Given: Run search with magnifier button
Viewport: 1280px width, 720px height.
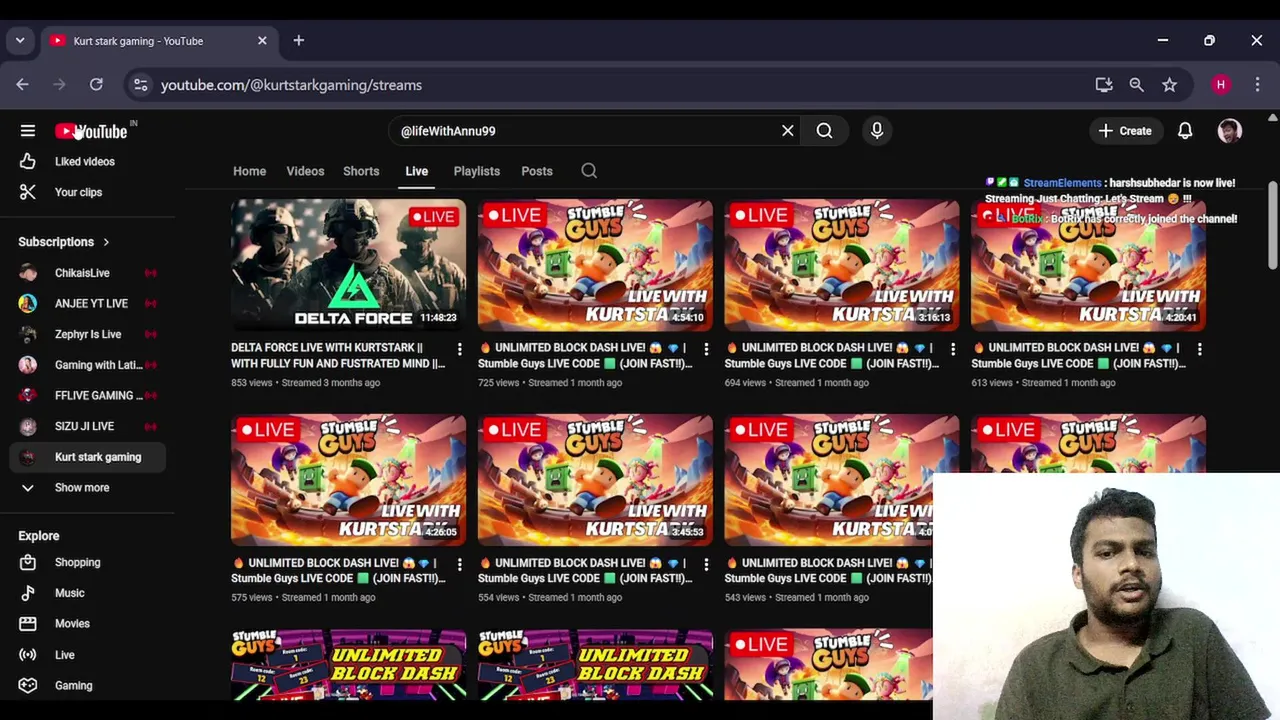Looking at the screenshot, I should [x=824, y=131].
